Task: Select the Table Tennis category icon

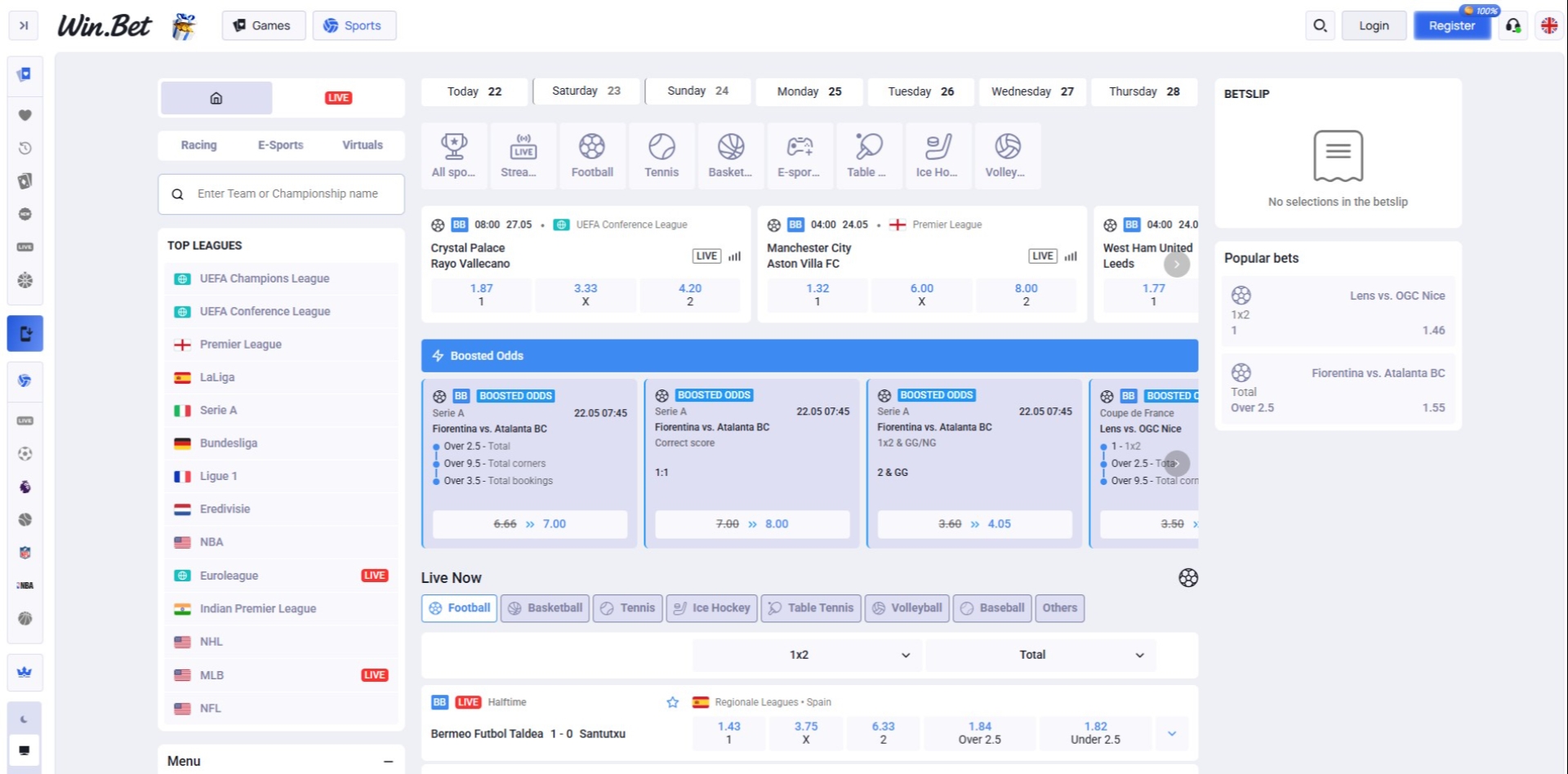Action: click(x=869, y=155)
